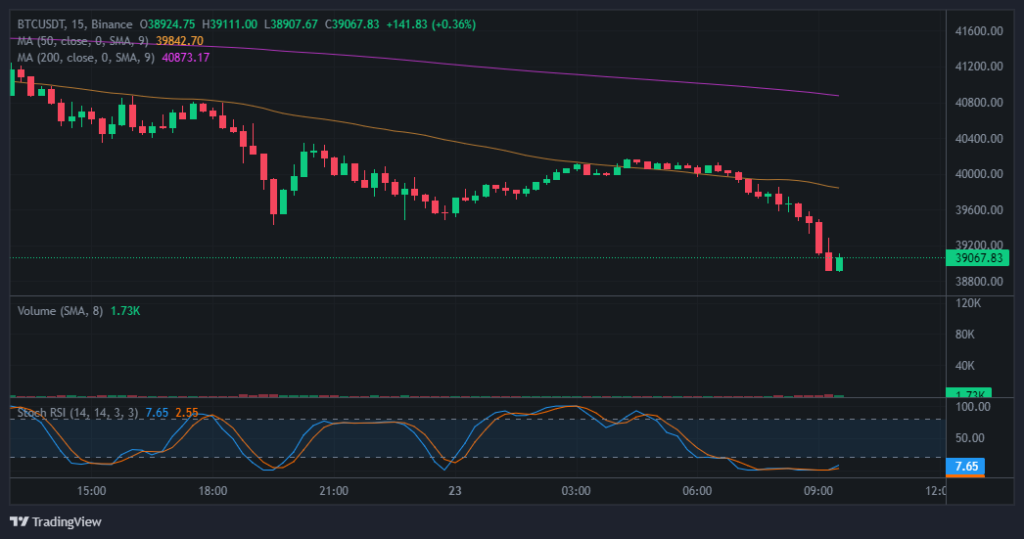Click the MA 200 value 40873.17
The height and width of the screenshot is (539, 1024).
pyautogui.click(x=186, y=57)
